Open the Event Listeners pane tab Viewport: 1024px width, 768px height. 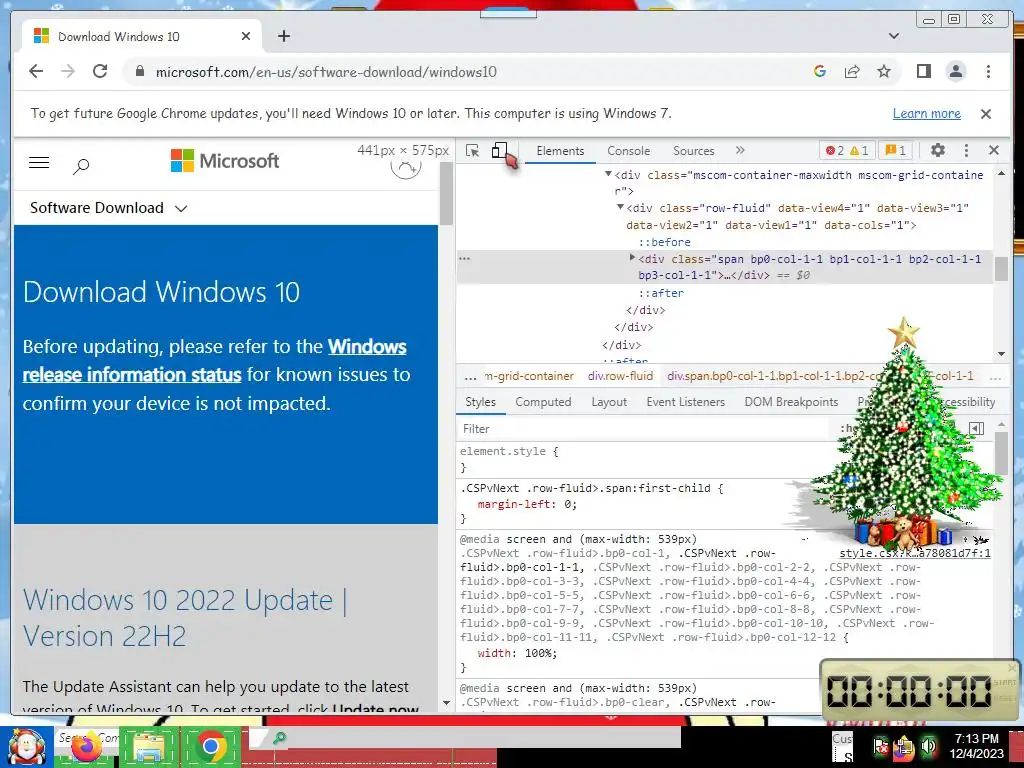(x=686, y=402)
